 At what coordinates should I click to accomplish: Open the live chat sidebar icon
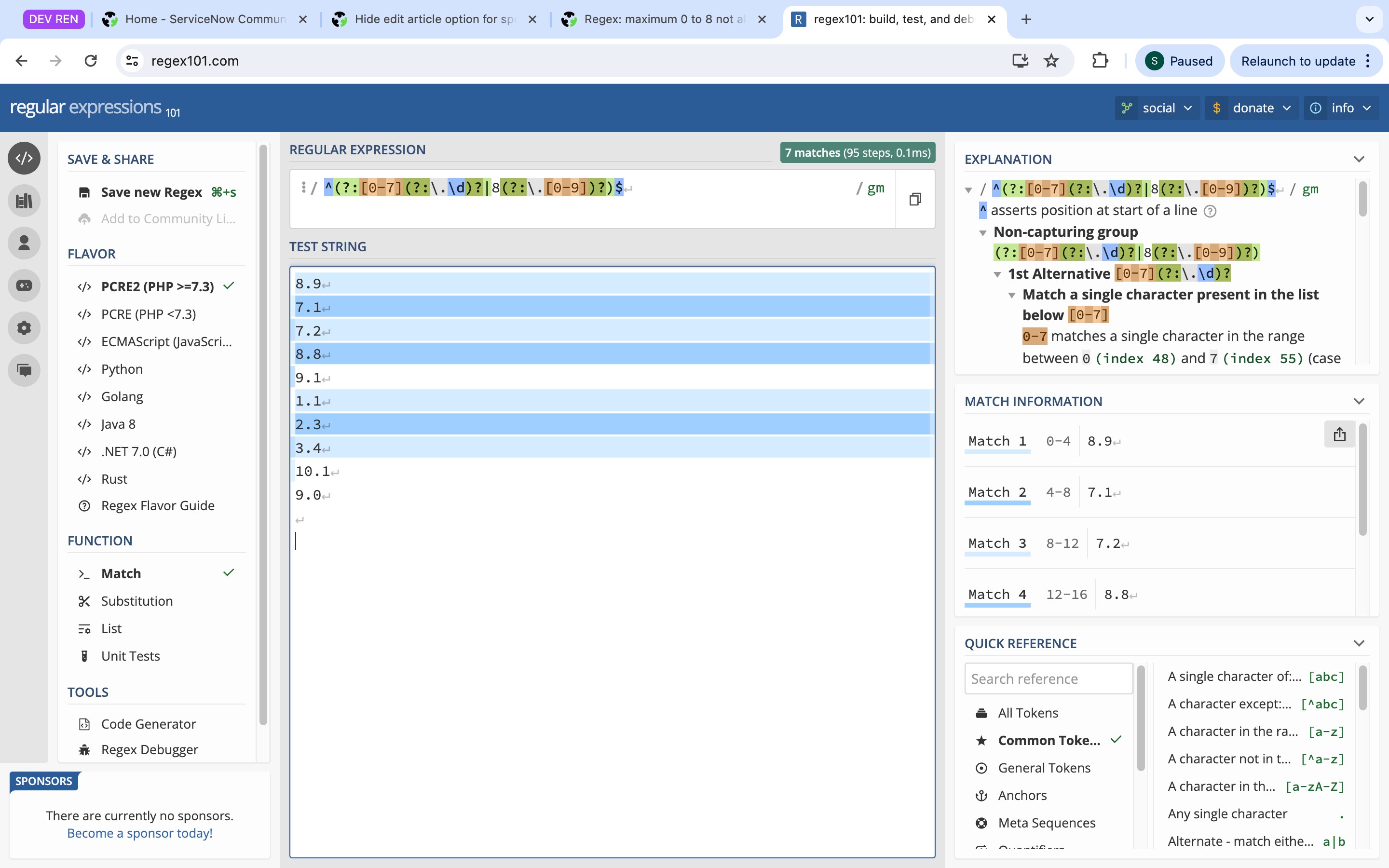point(24,370)
